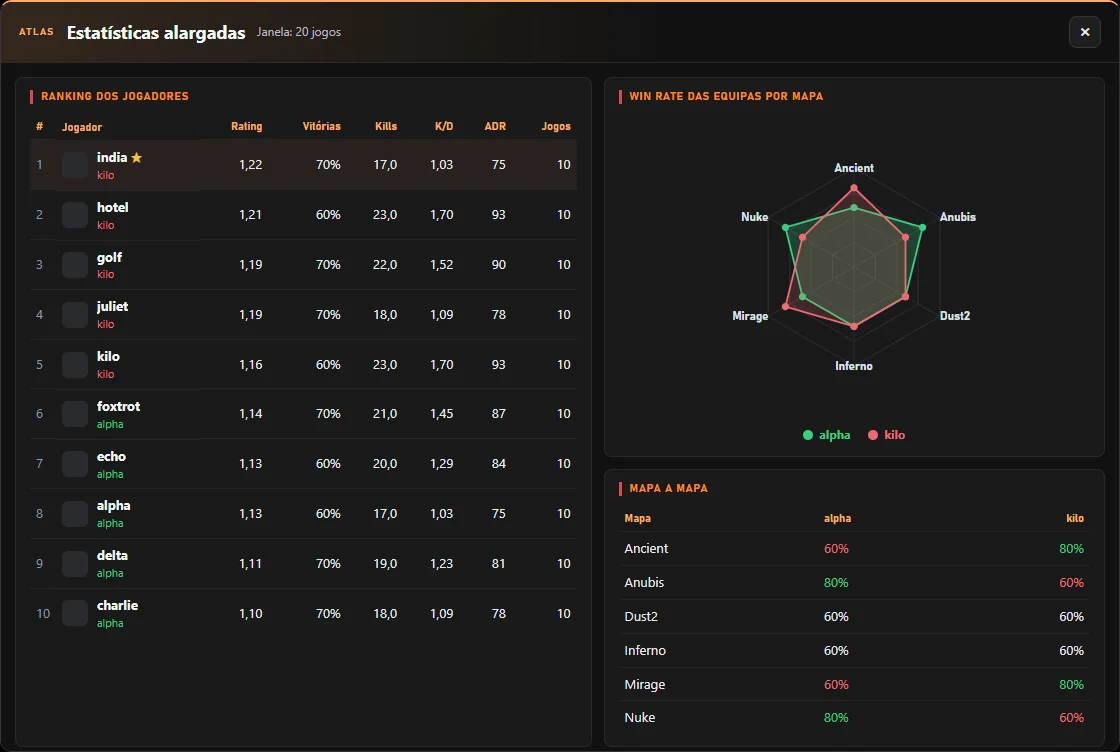Click kilo's 80% value for Mirage

coord(1071,684)
